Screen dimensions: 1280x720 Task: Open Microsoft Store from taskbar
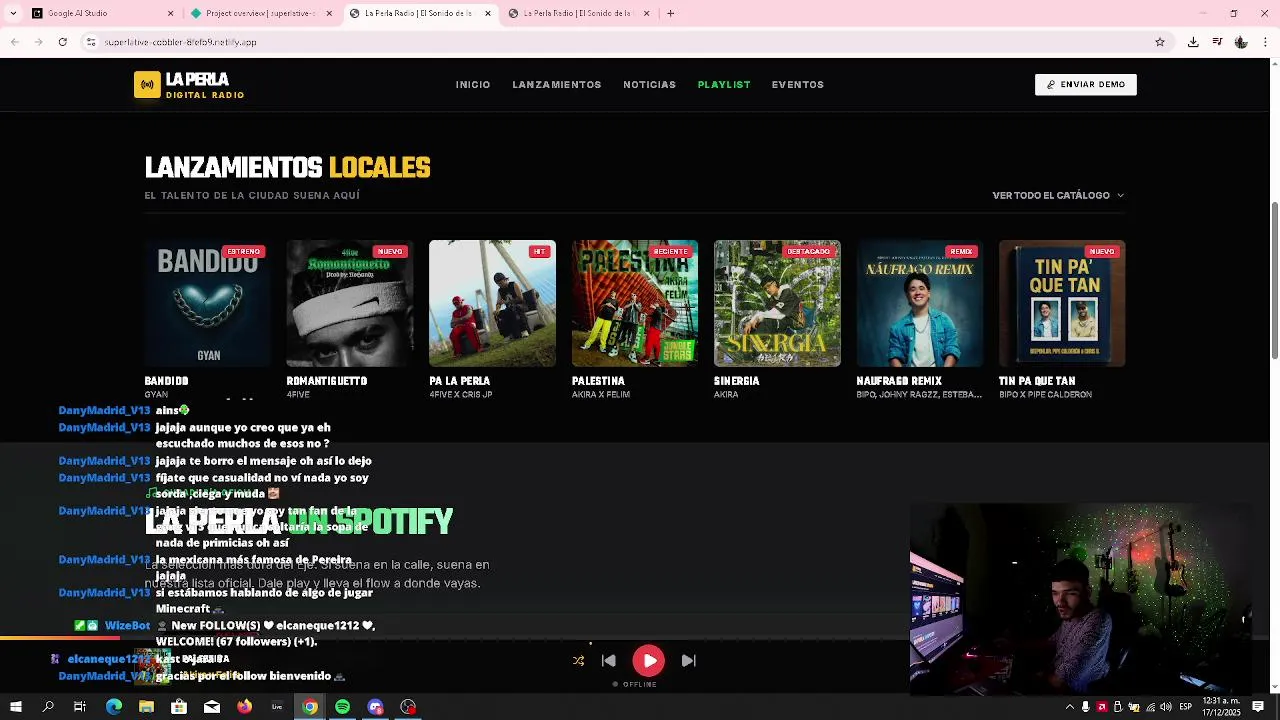179,707
